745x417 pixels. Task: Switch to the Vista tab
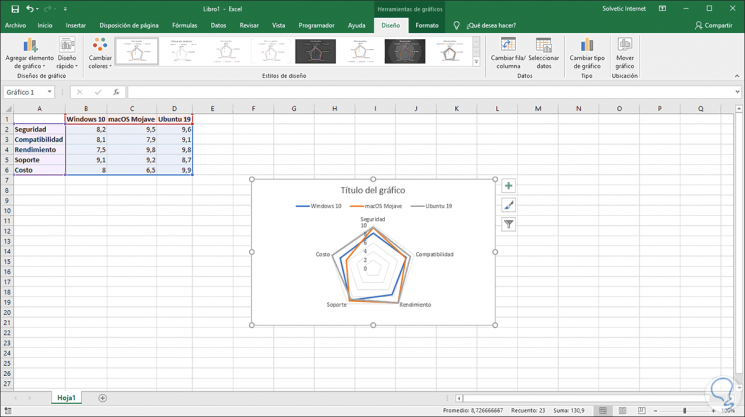click(x=278, y=26)
